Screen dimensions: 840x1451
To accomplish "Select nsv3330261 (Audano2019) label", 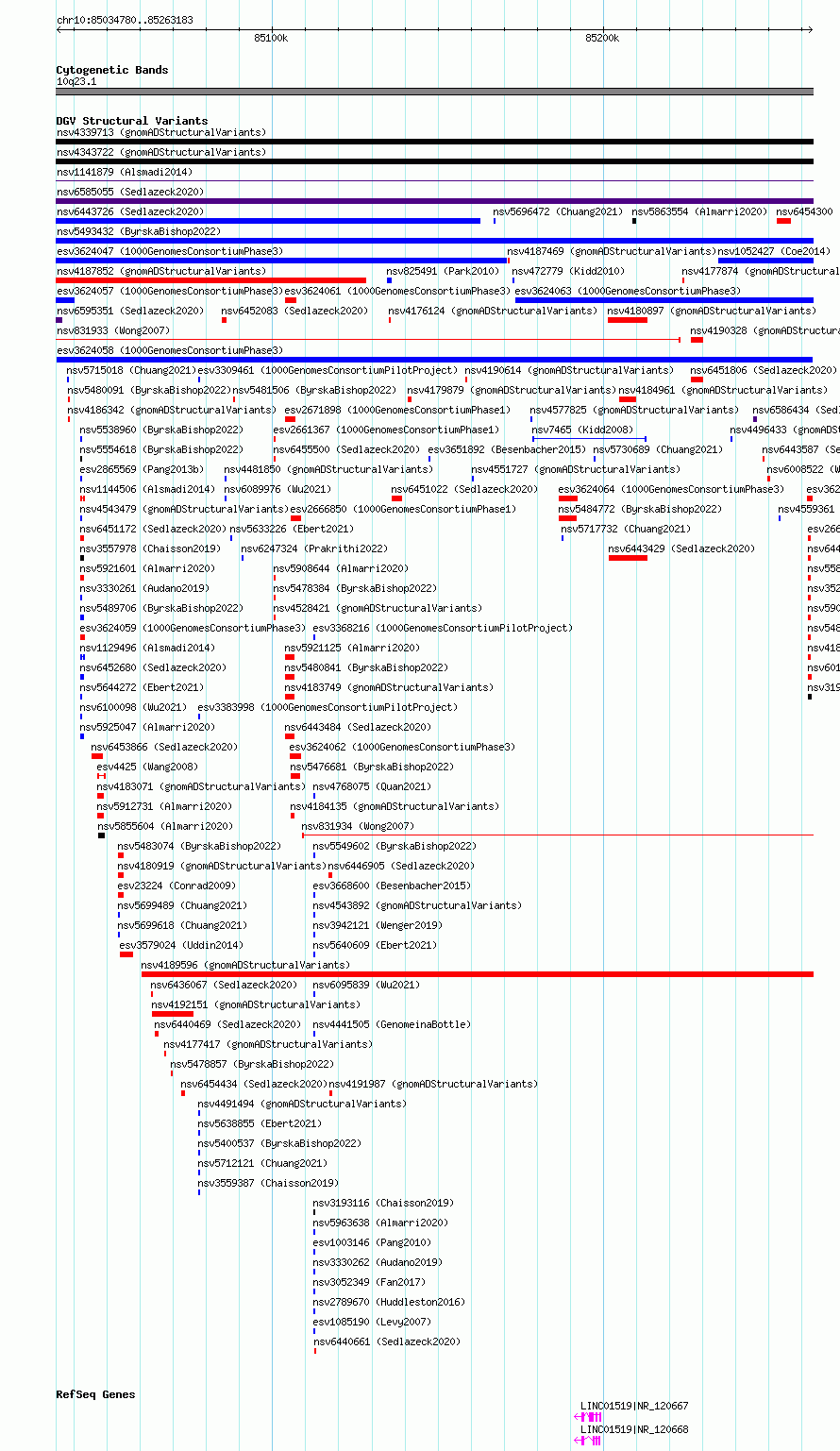I will (x=145, y=589).
